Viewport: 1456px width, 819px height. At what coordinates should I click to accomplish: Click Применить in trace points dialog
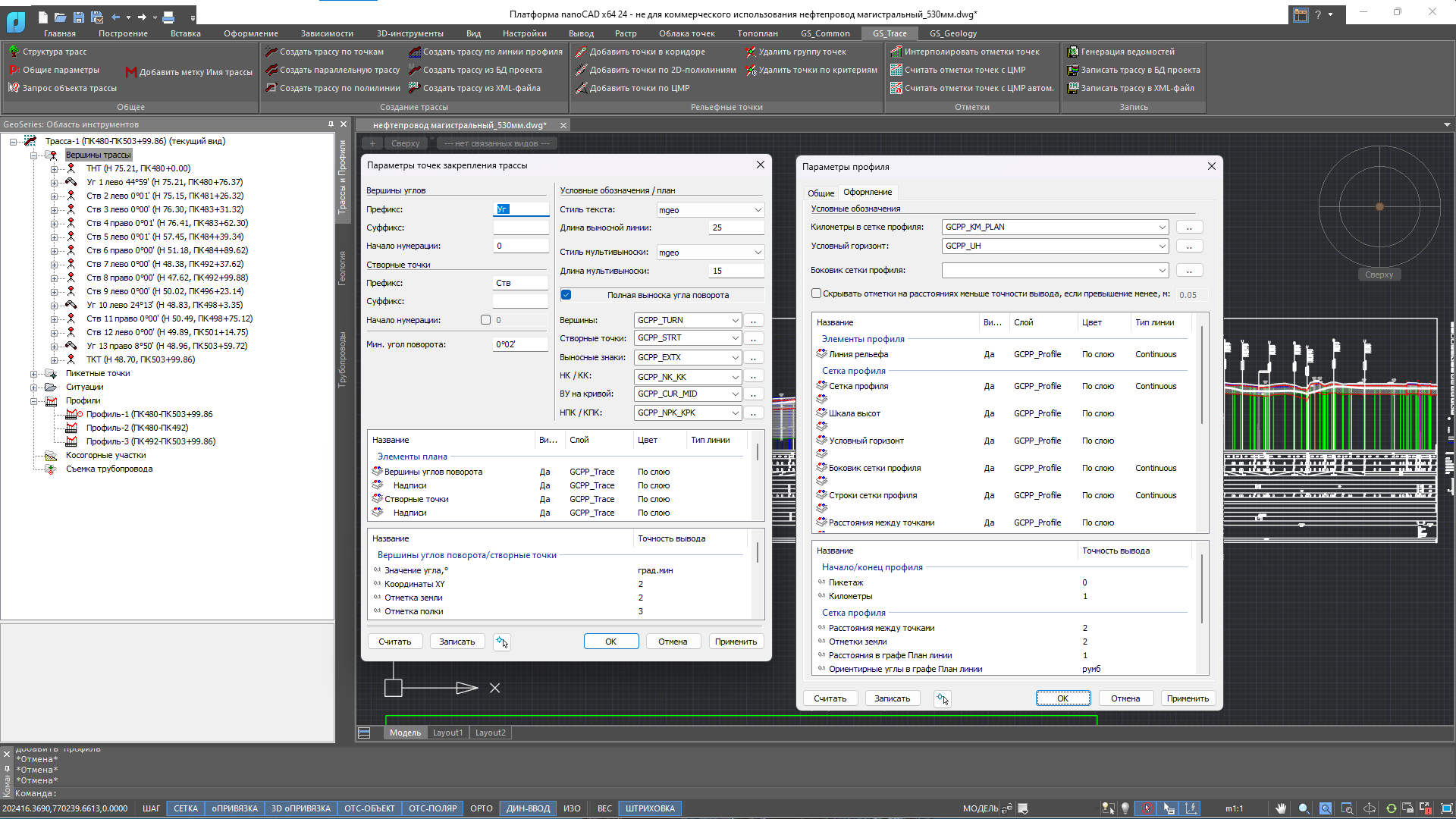(736, 642)
